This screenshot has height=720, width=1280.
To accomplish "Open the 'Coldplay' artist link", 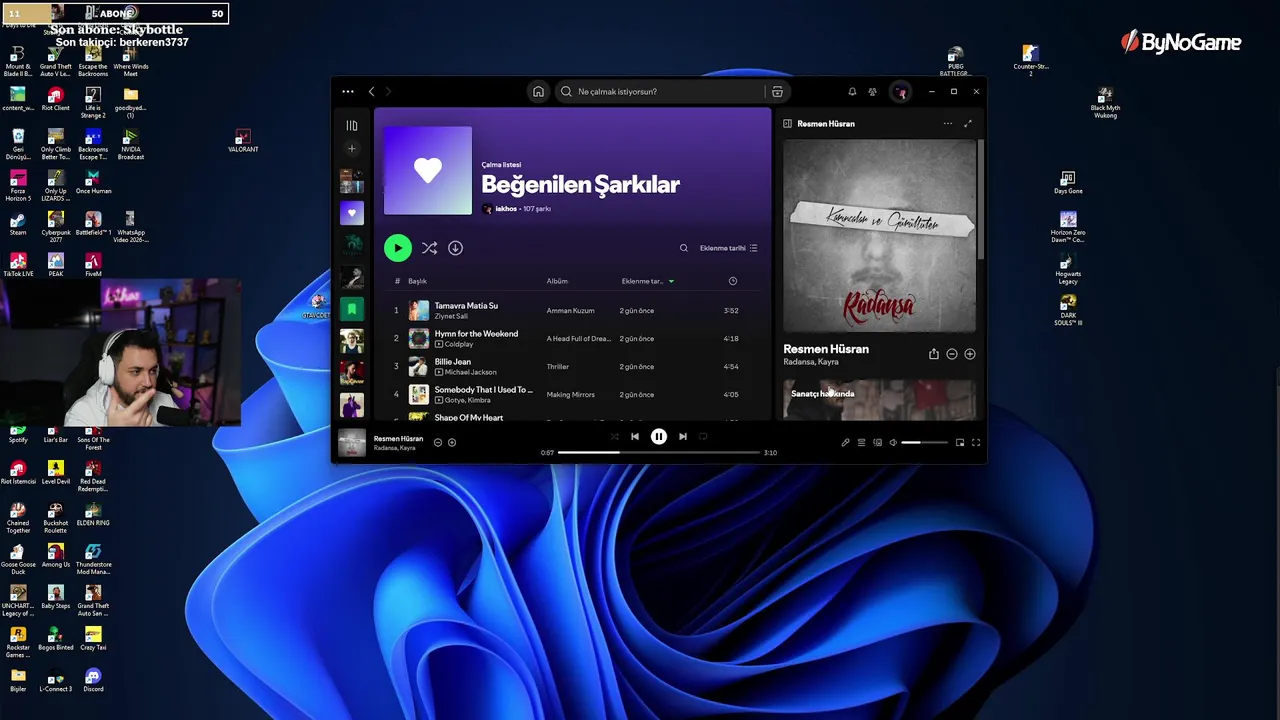I will [x=459, y=344].
